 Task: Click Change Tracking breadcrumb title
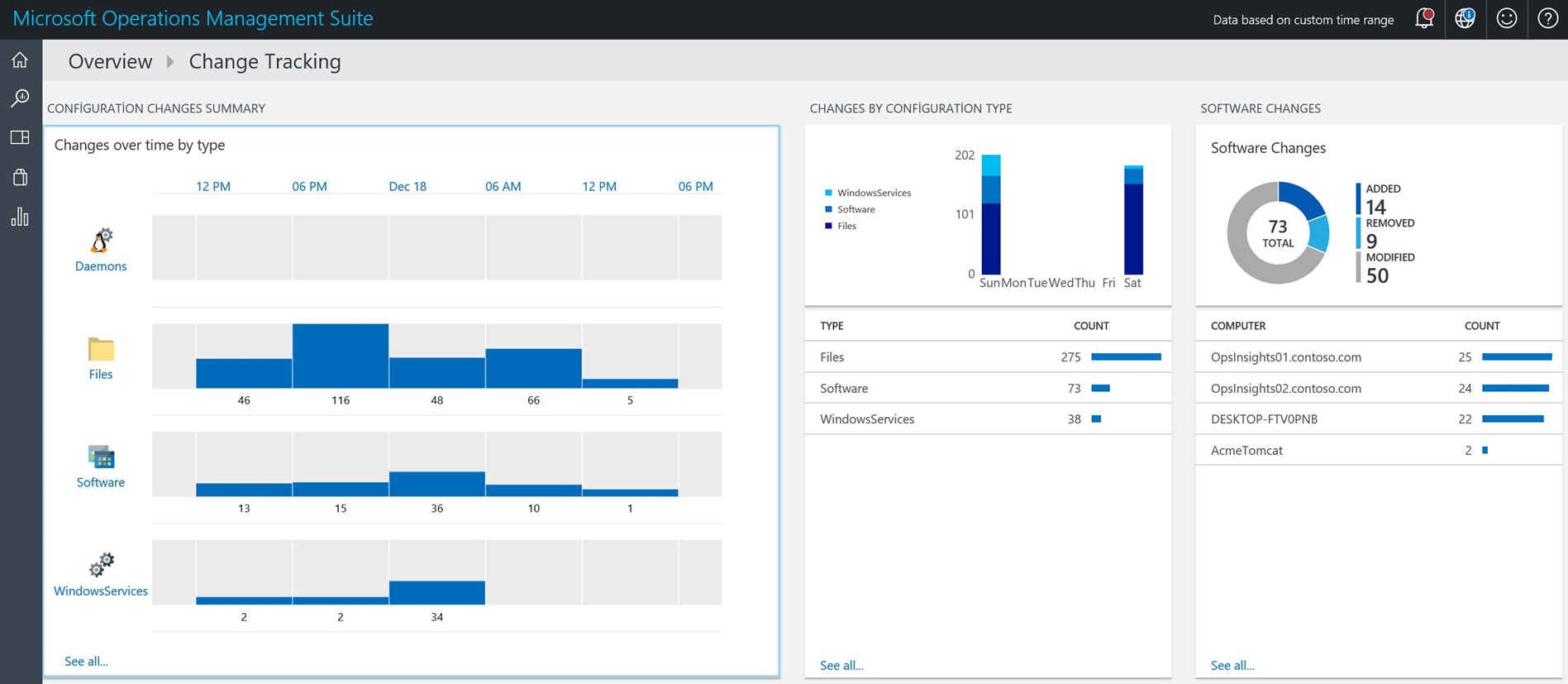coord(265,62)
